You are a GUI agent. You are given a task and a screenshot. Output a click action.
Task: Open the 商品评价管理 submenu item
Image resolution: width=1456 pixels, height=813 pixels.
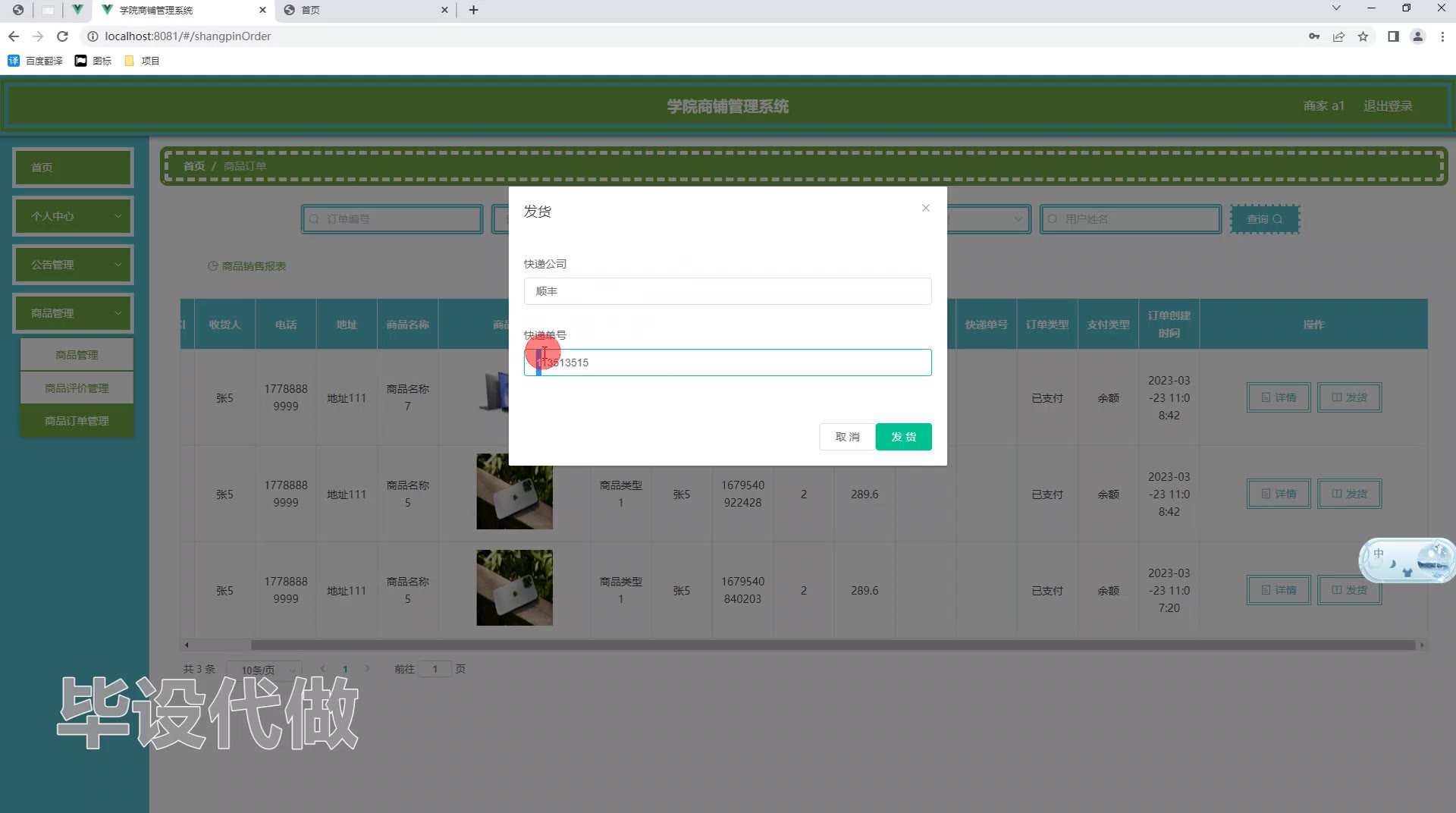[x=77, y=388]
